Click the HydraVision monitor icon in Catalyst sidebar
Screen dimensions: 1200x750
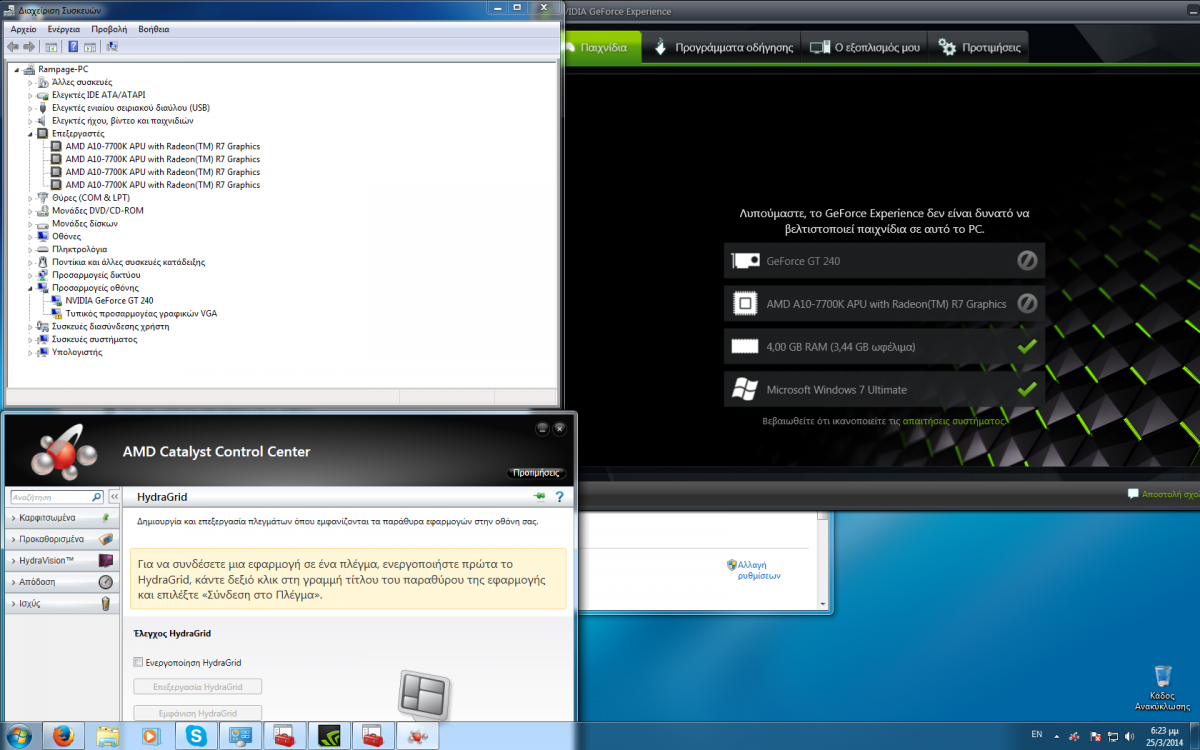click(106, 561)
